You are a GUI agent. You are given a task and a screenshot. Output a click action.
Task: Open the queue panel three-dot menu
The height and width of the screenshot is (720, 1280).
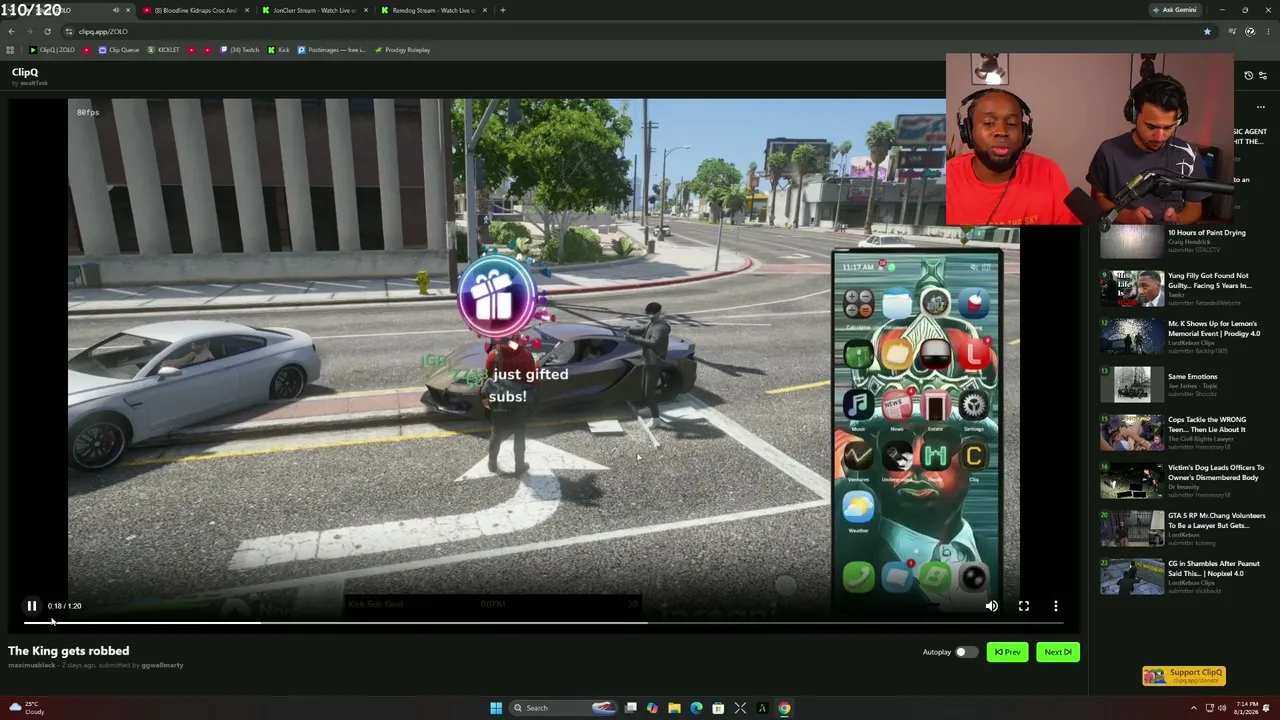coord(1260,107)
